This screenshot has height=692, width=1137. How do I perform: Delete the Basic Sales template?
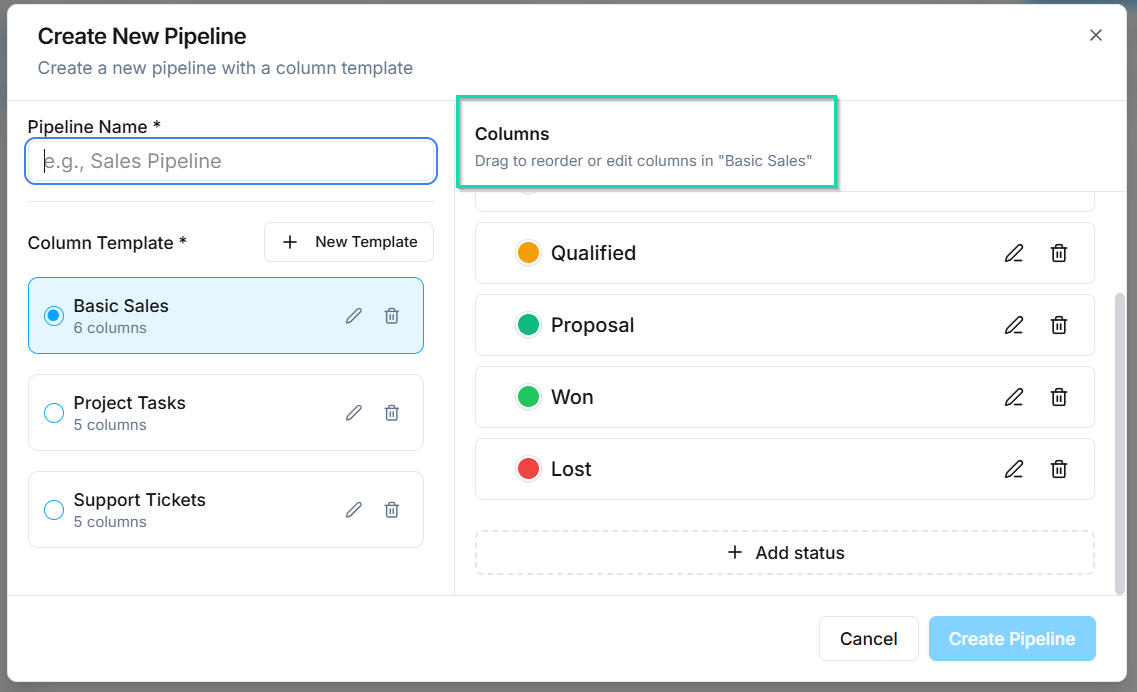click(x=391, y=315)
